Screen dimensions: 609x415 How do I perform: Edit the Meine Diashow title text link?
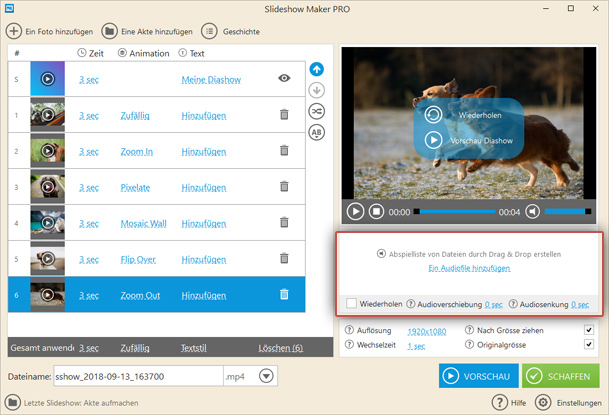(211, 80)
